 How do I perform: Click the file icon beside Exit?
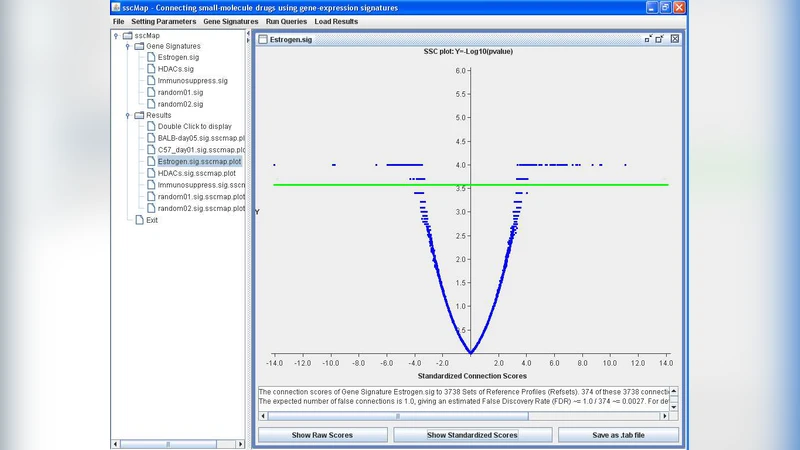click(x=139, y=220)
